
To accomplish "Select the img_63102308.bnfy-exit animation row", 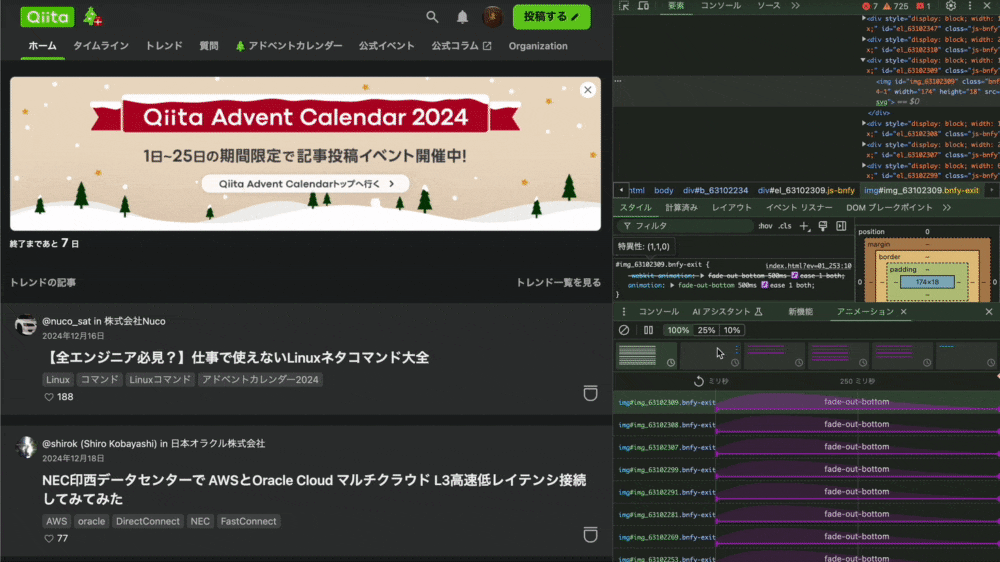I will click(806, 424).
